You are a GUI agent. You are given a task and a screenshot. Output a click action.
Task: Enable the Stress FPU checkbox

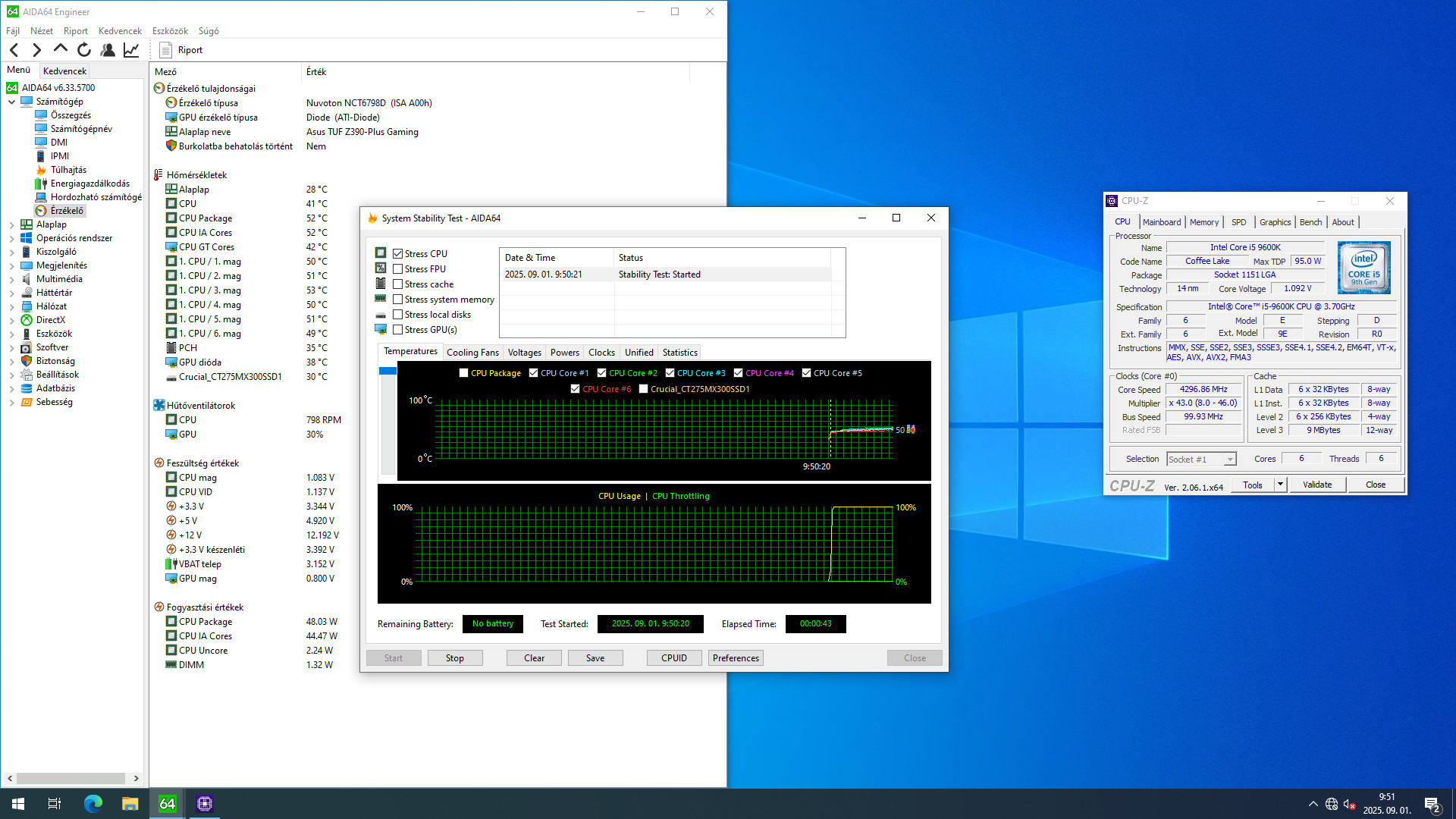[397, 269]
